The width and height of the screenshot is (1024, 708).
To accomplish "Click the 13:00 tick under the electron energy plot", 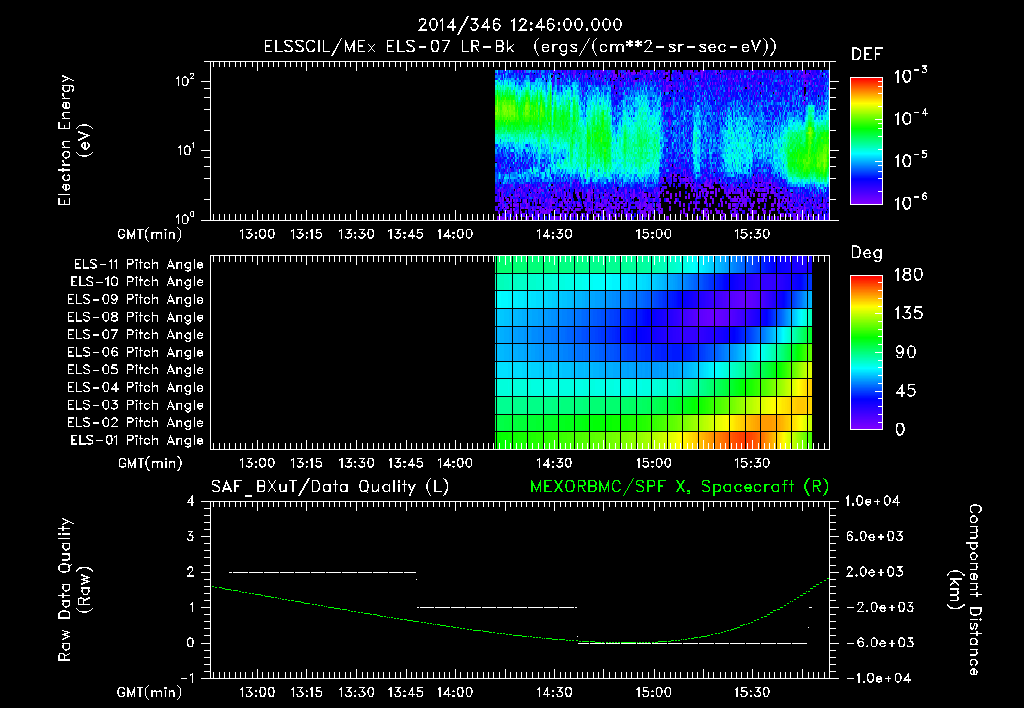I will click(x=257, y=234).
